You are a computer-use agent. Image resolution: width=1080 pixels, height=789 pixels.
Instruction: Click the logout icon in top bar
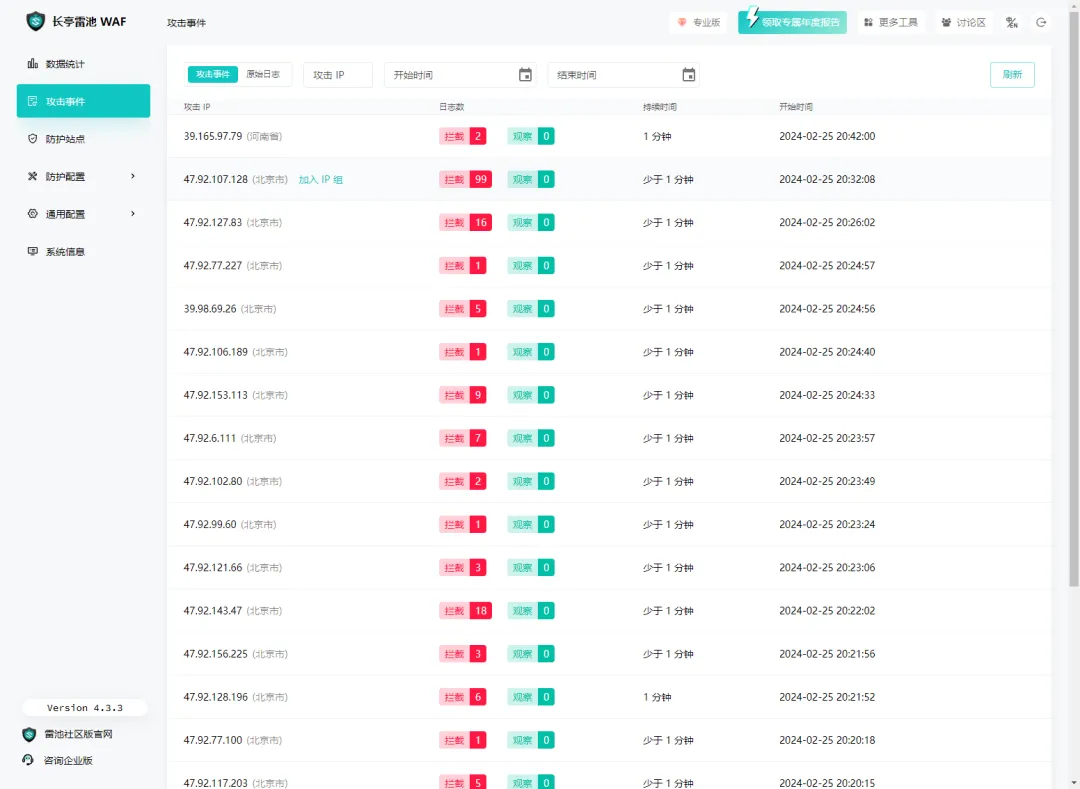(1041, 22)
